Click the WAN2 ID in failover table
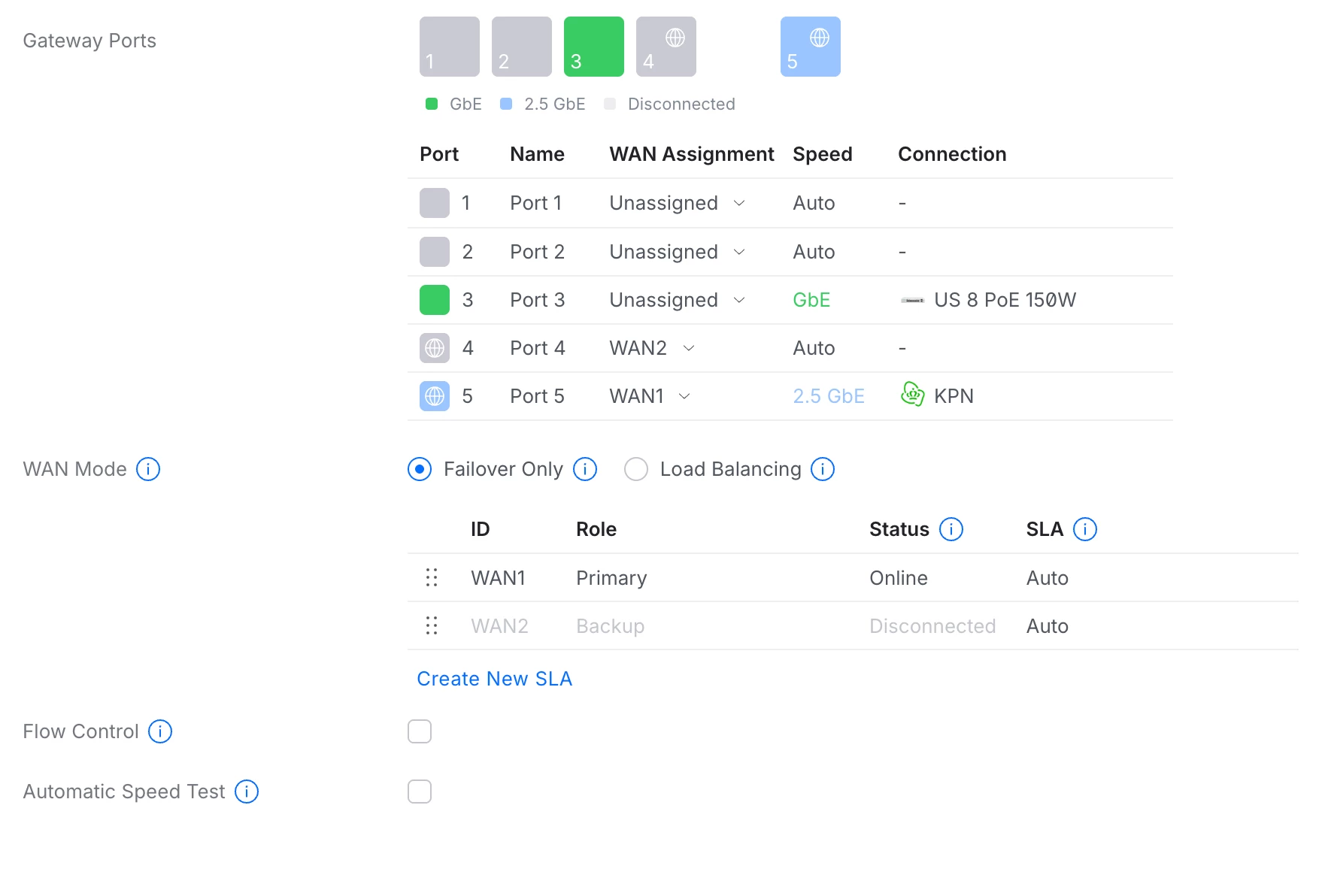1325x896 pixels. pos(499,626)
